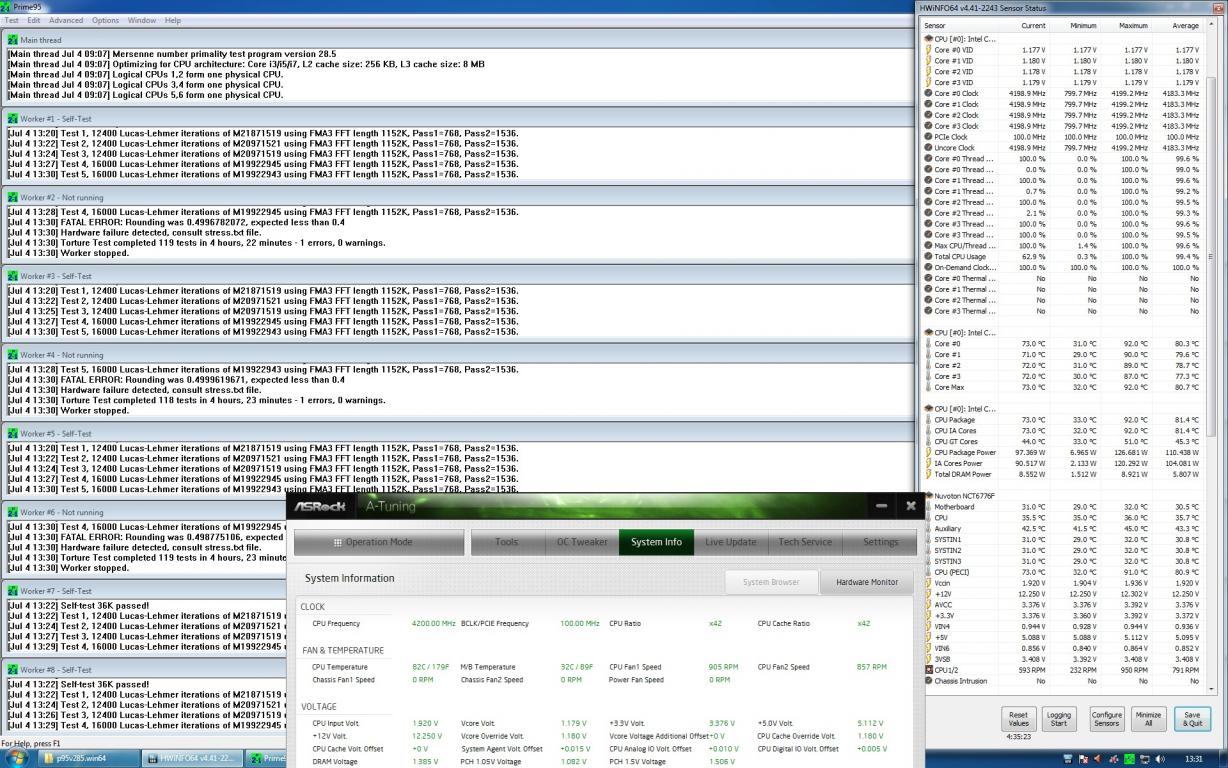Screen dimensions: 1228x768
Task: Click the Chassis Intrusion sensor icon
Action: [x=928, y=681]
